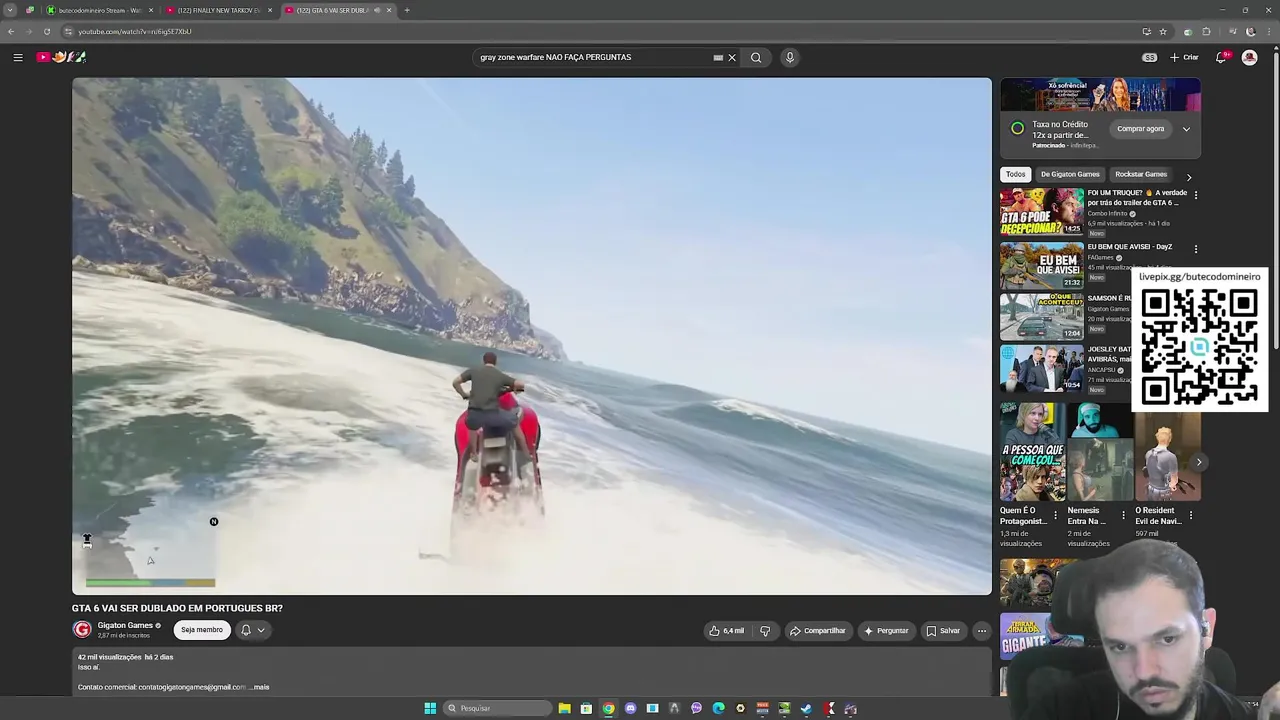Open the subscription notification bell dropdown
The height and width of the screenshot is (720, 1280).
pos(252,630)
